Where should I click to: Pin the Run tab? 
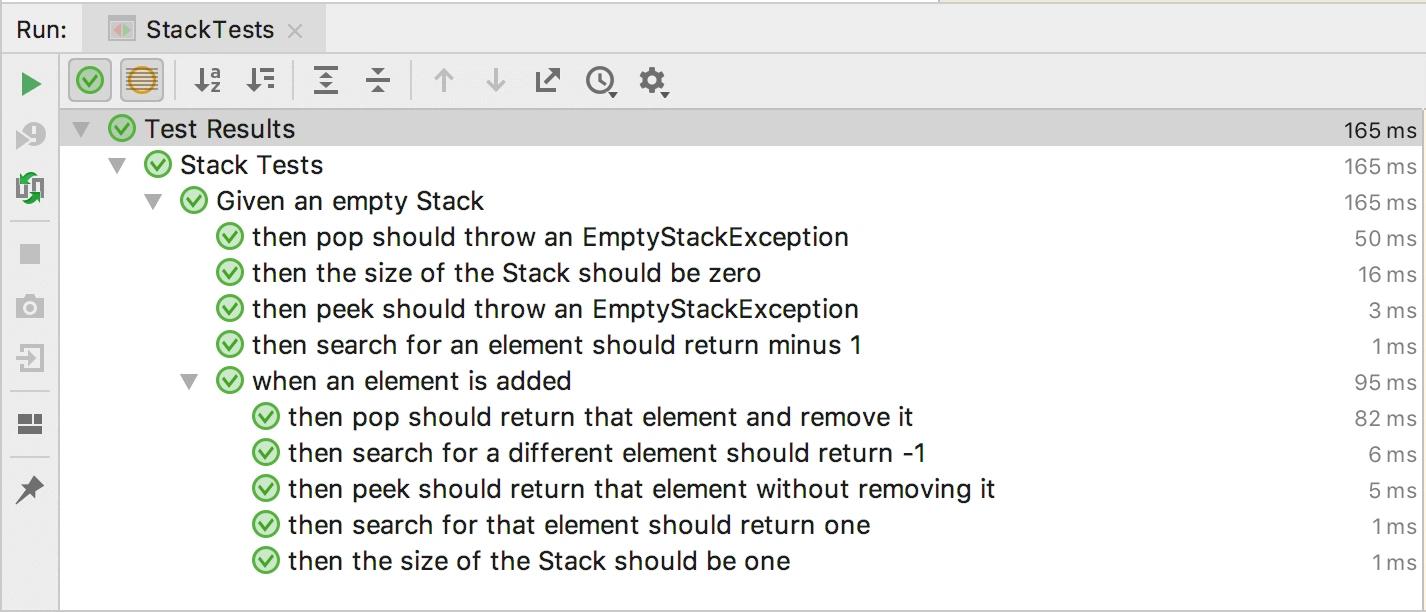(x=31, y=490)
